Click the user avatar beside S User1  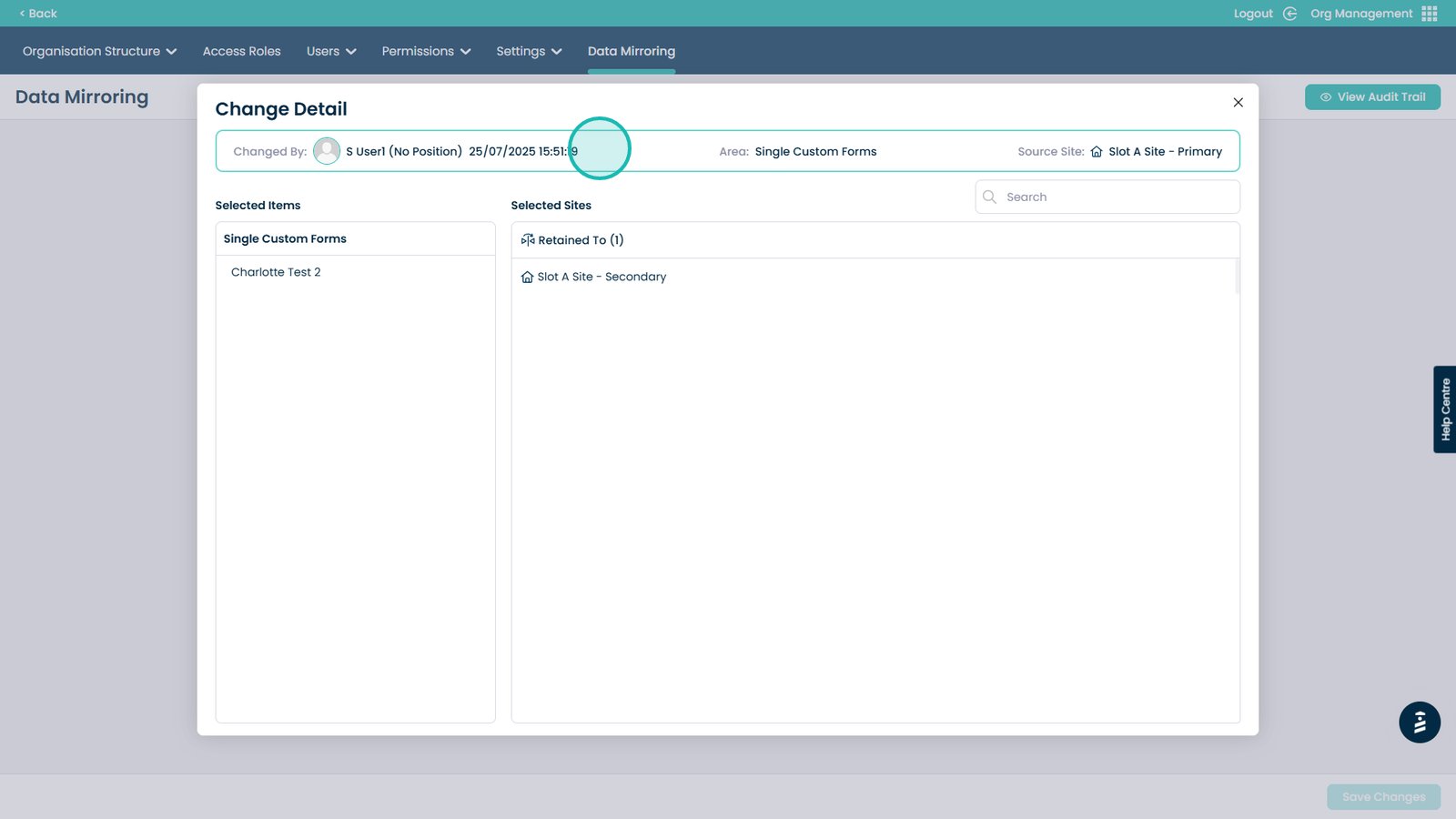pyautogui.click(x=327, y=151)
